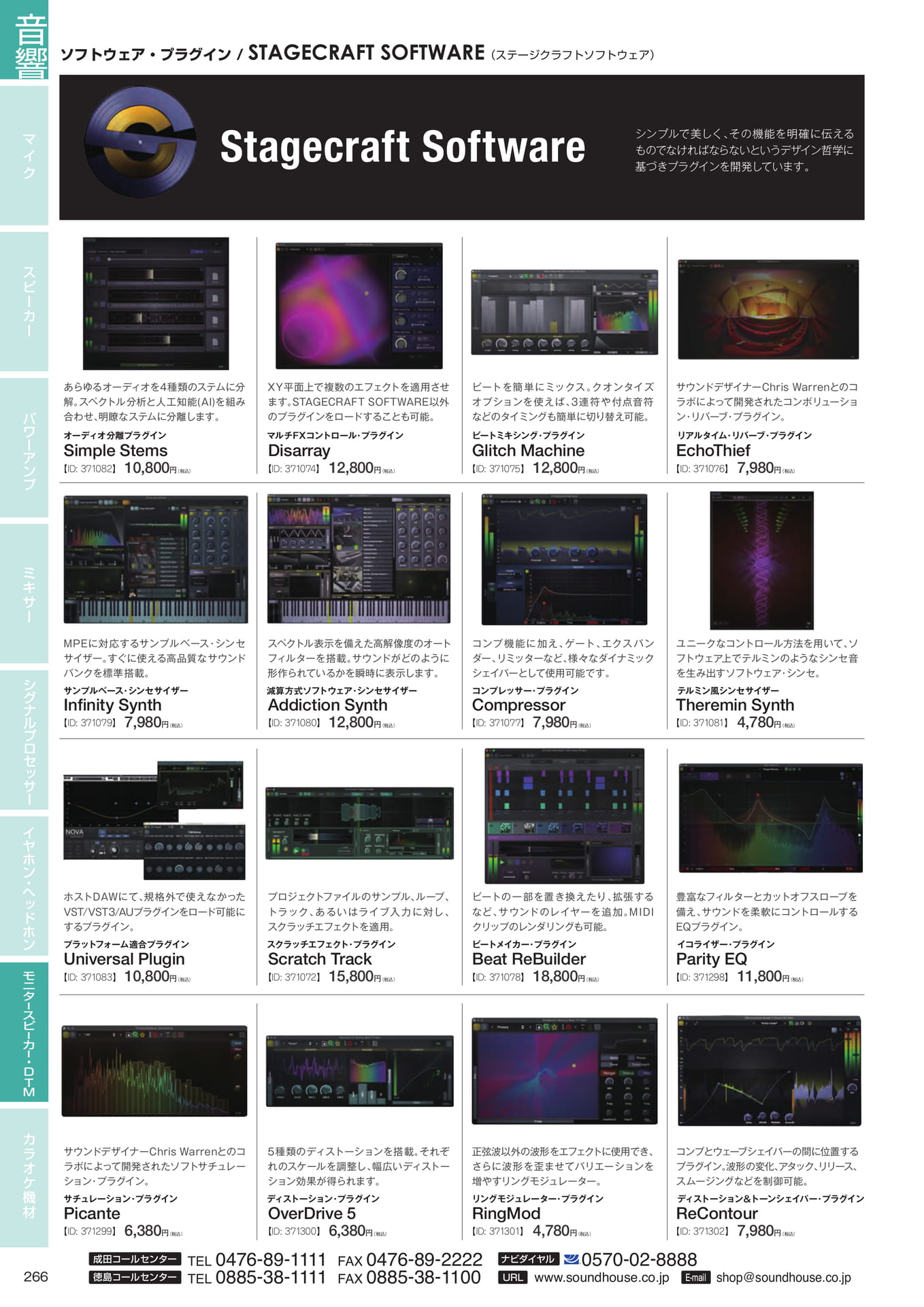Open the Universal Plugin product name
The image size is (924, 1307).
tap(125, 959)
